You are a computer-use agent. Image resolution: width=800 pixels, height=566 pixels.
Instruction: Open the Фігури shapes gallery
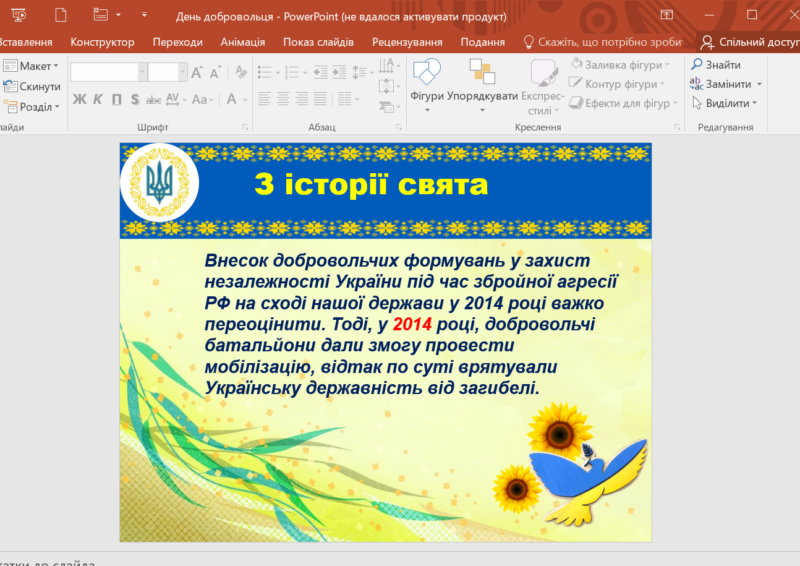pos(426,78)
